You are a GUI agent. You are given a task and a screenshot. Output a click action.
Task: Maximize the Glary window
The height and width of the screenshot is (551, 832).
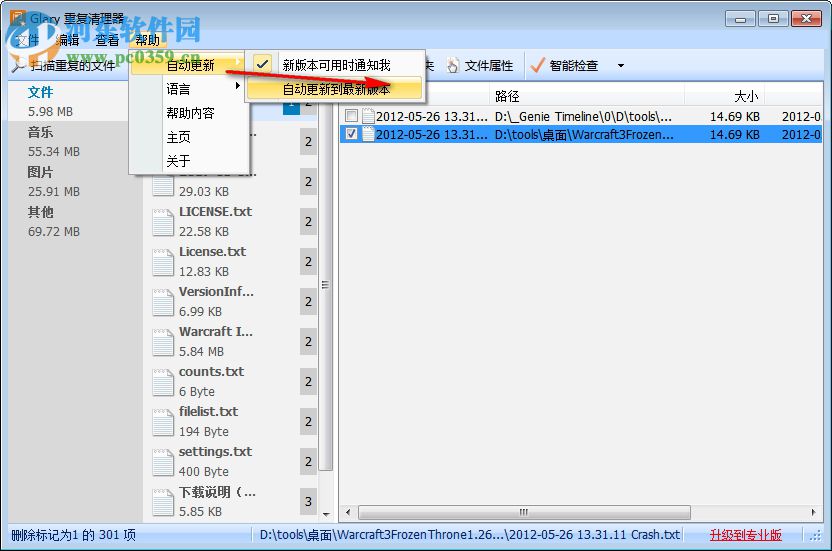coord(773,19)
